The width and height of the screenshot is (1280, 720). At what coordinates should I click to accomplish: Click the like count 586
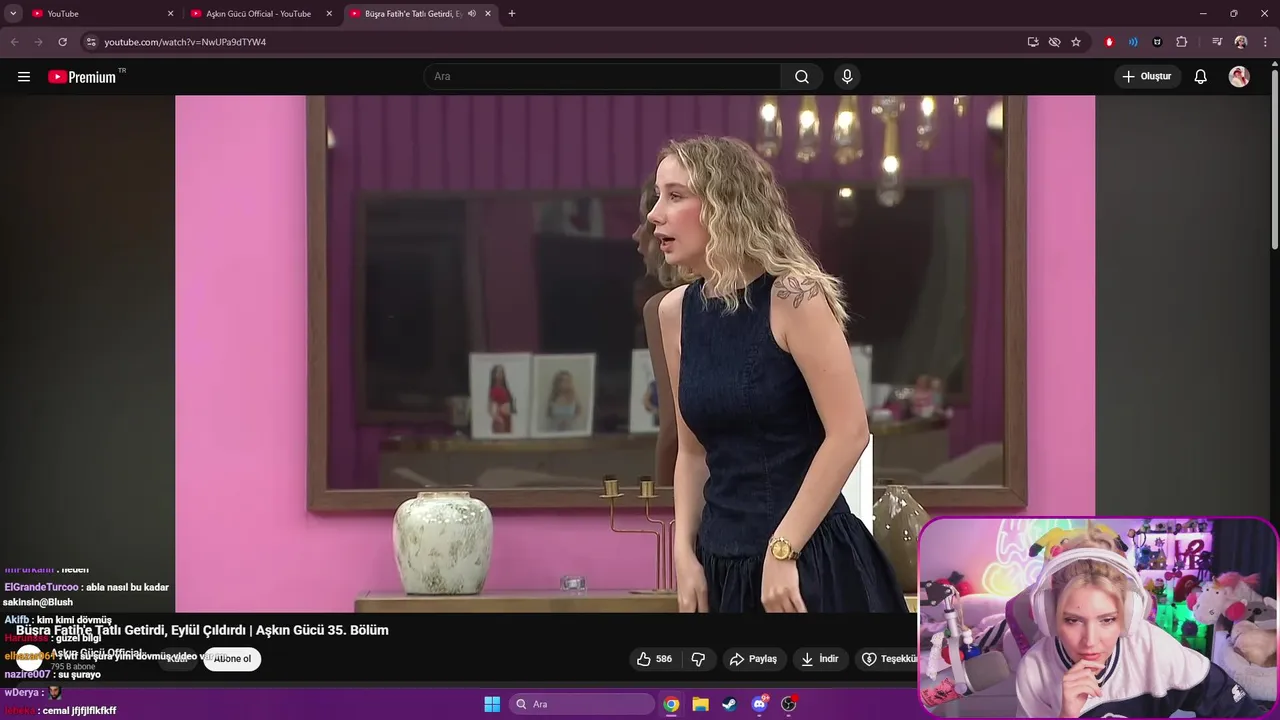[664, 659]
